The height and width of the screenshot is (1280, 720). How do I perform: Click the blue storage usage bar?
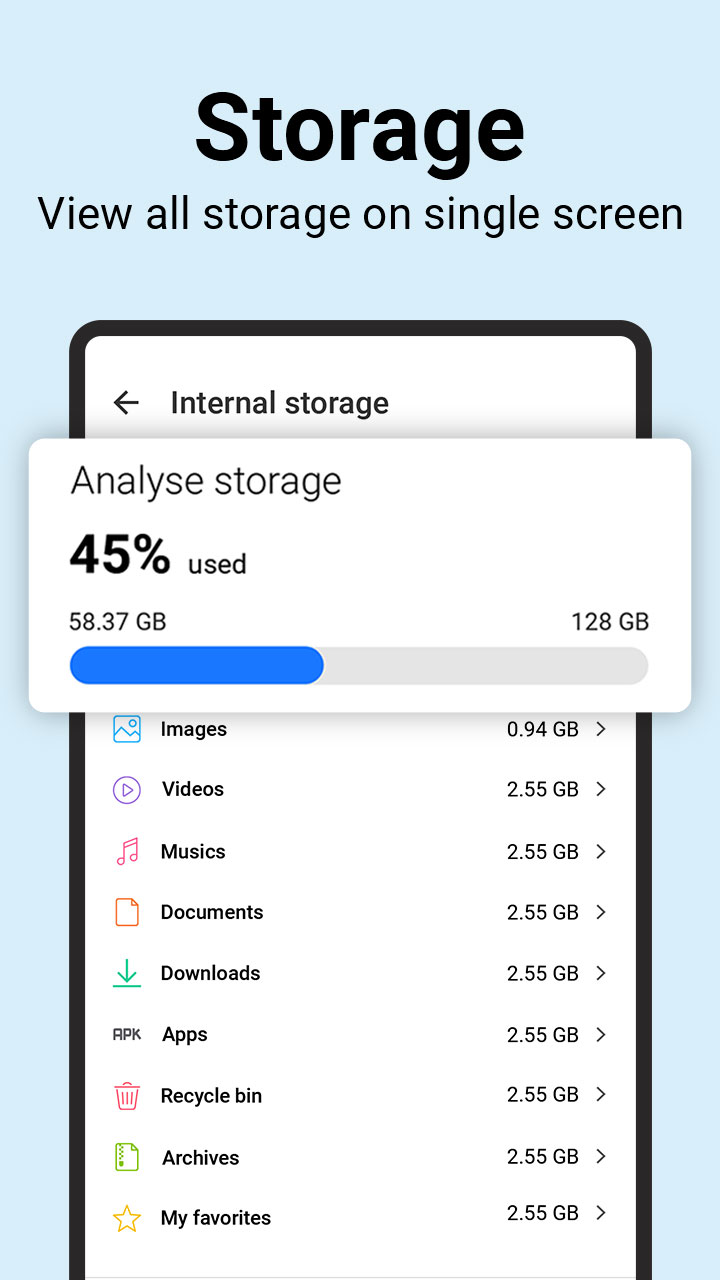click(x=197, y=665)
